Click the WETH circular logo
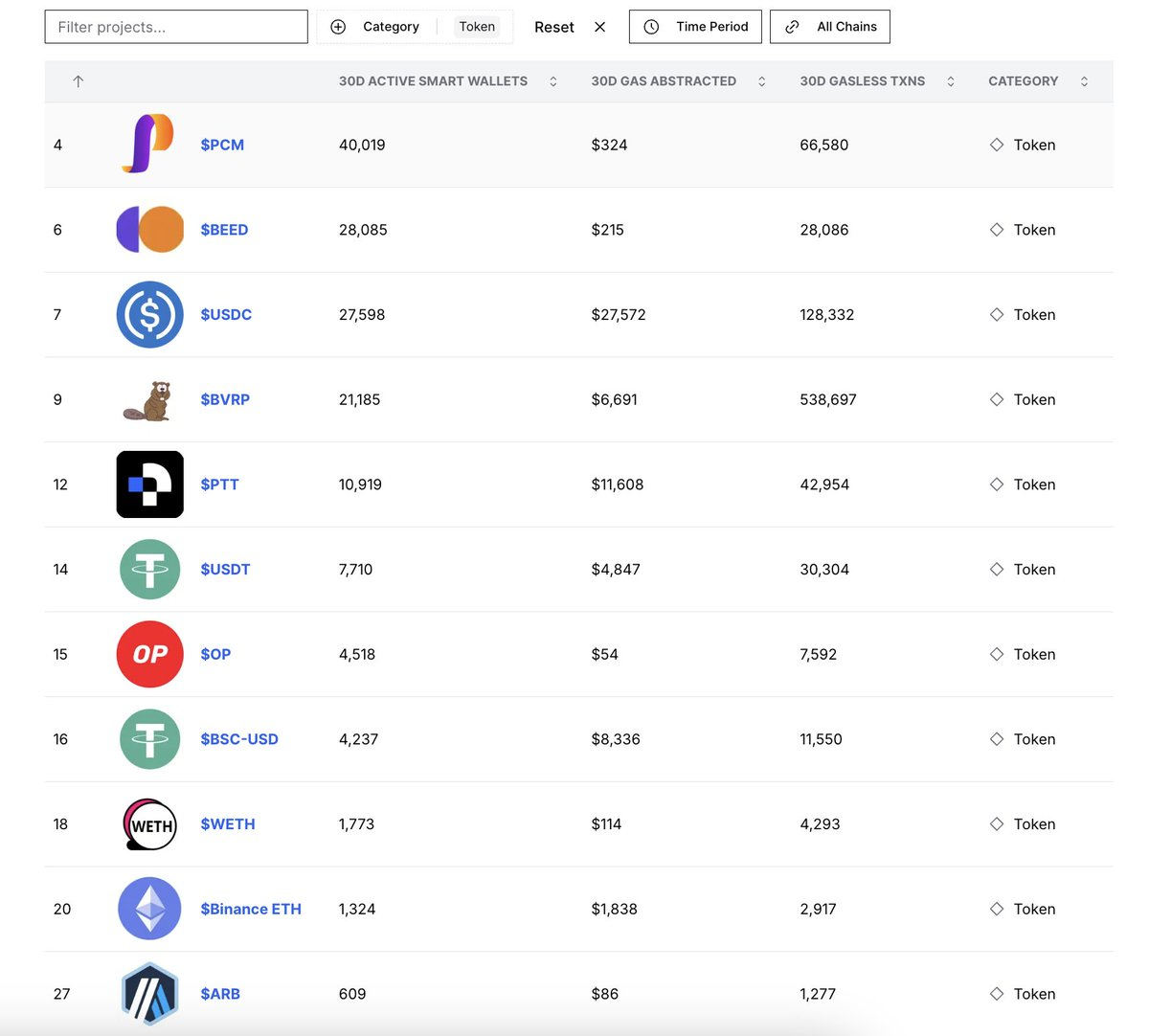This screenshot has height=1036, width=1149. [150, 824]
